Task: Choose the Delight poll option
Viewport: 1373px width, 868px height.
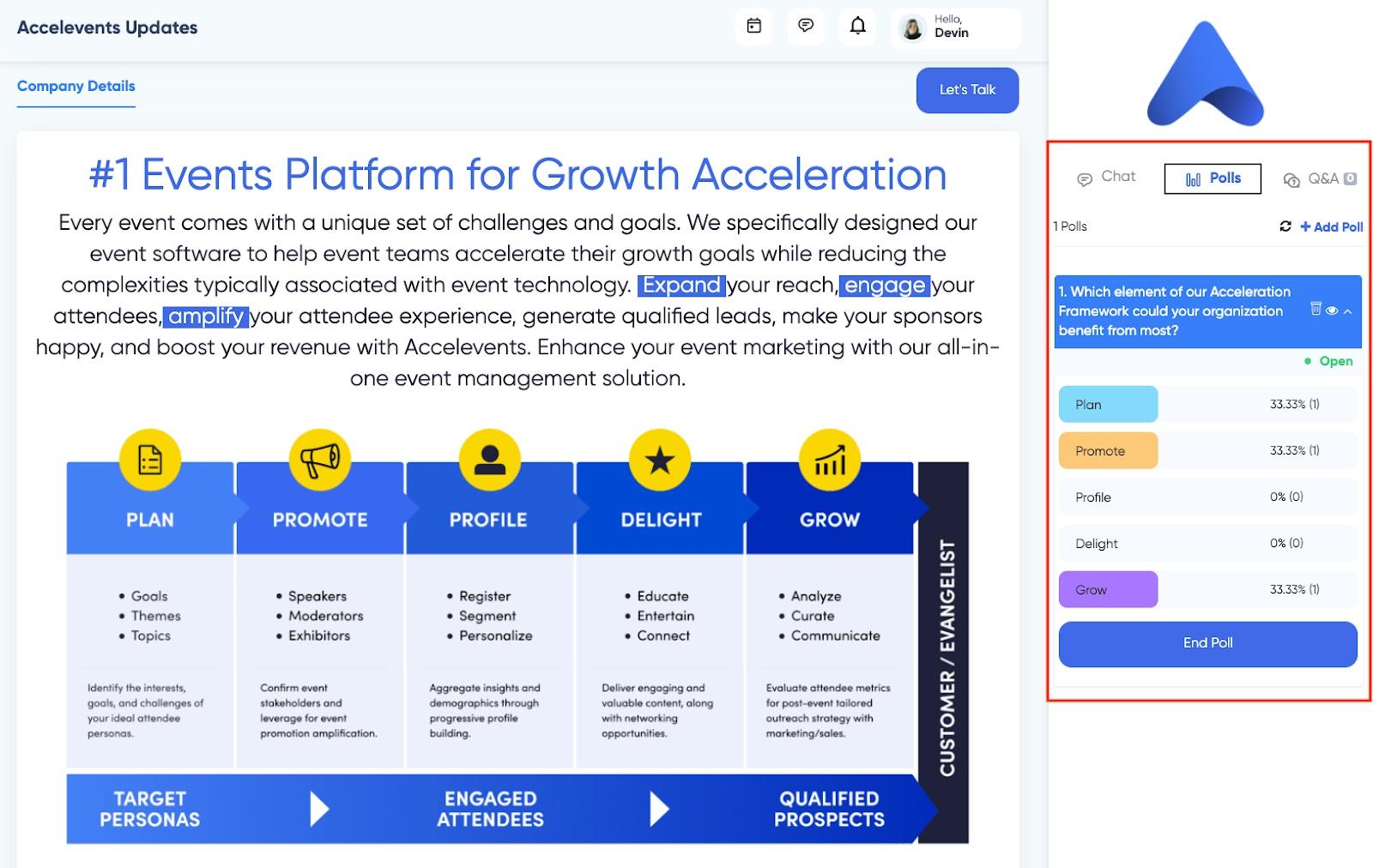Action: point(1207,543)
